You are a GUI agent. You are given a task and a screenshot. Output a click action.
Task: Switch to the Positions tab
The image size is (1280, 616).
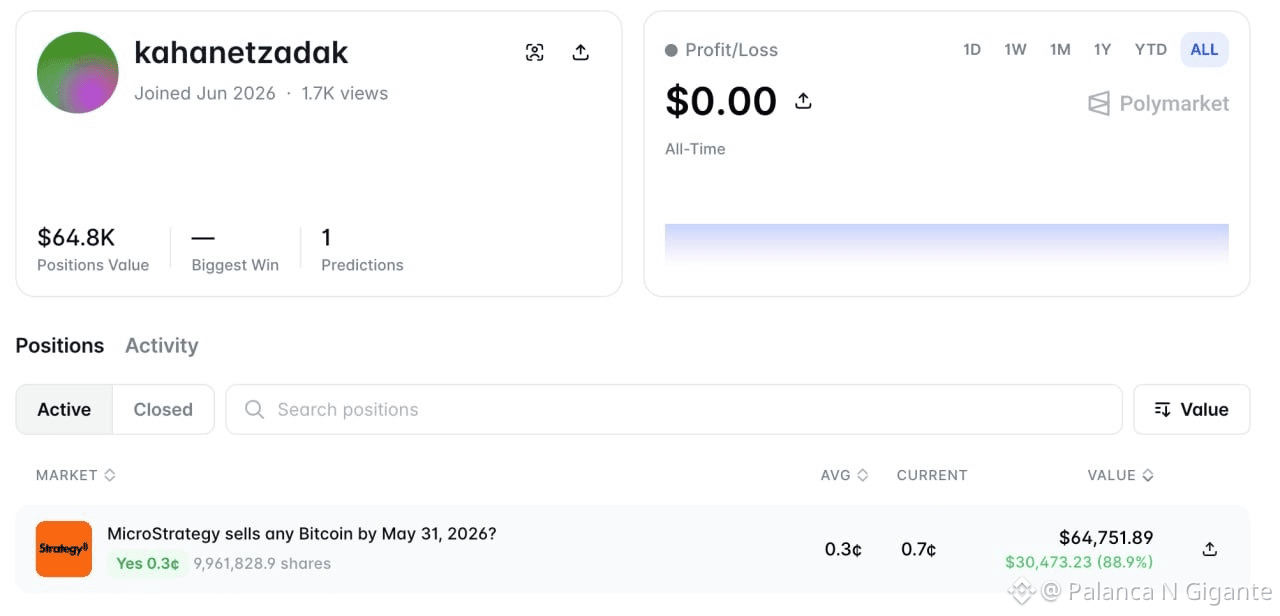point(60,345)
